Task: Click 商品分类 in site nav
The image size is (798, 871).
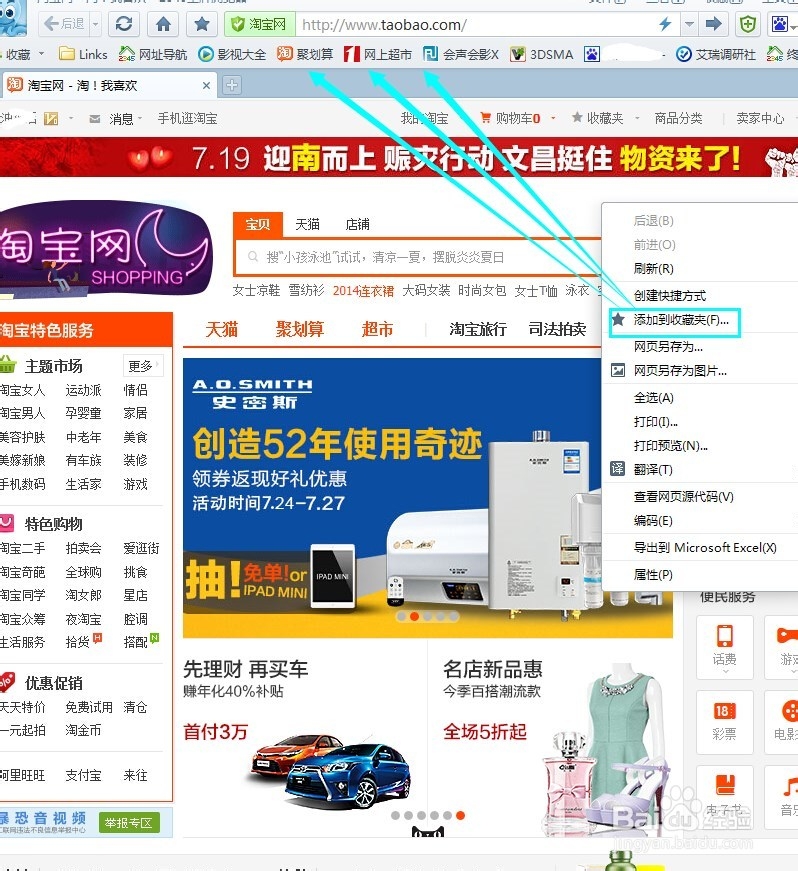Action: click(x=678, y=118)
